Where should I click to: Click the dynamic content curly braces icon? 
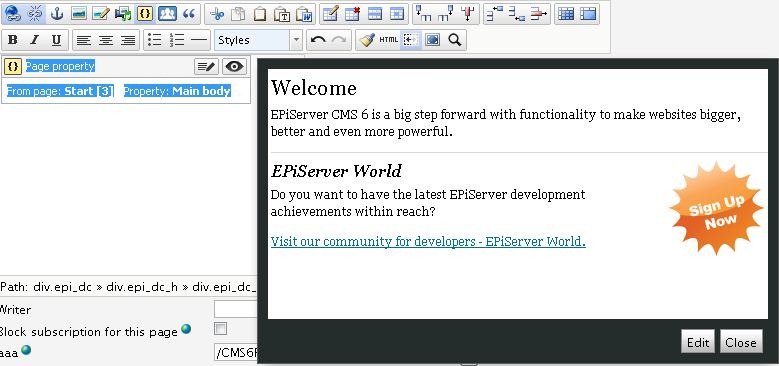[x=145, y=14]
